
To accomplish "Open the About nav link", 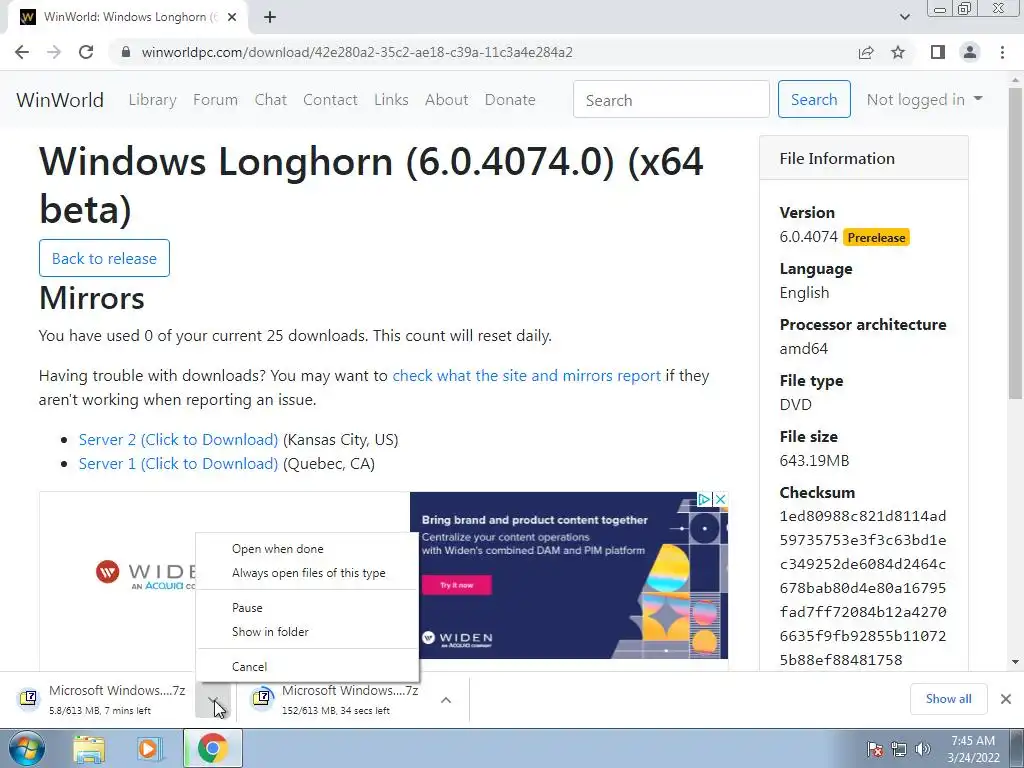I will [x=447, y=100].
